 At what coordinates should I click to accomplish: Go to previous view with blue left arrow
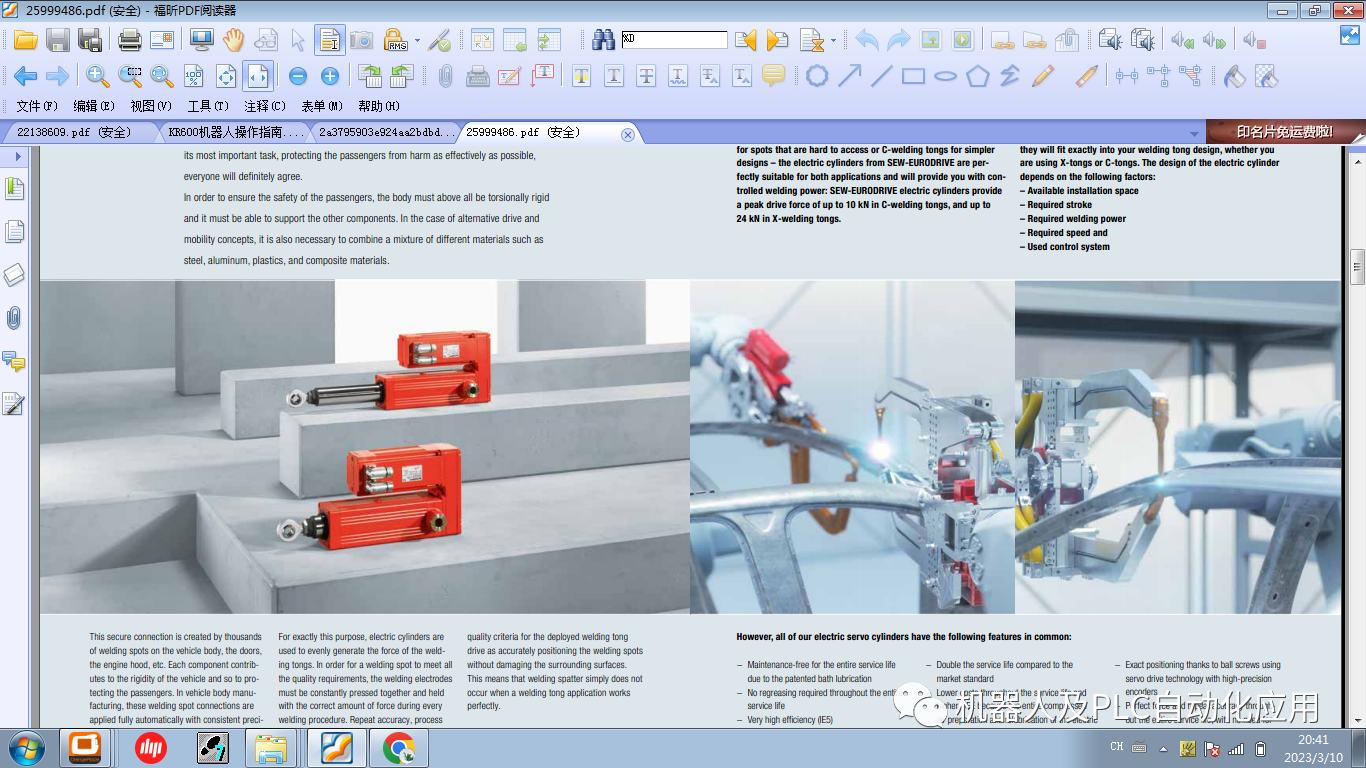[25, 75]
